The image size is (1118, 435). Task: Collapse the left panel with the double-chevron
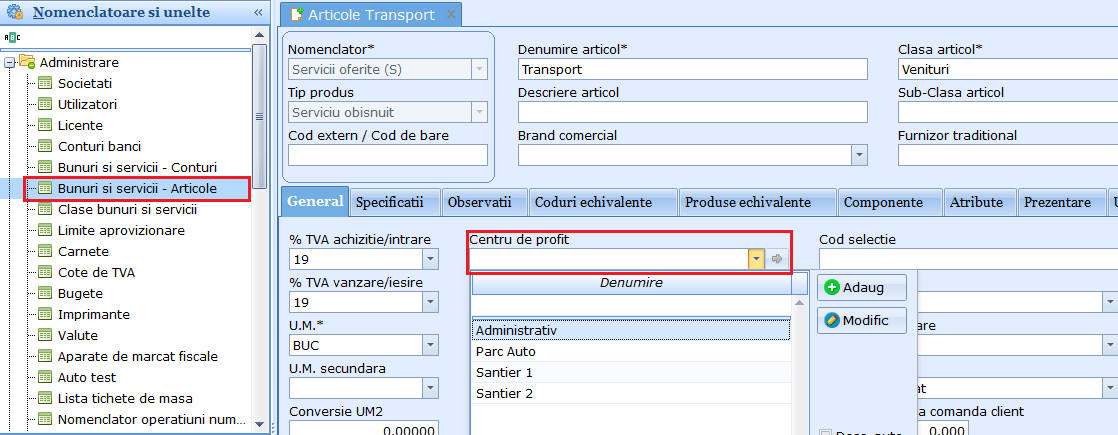pyautogui.click(x=258, y=13)
